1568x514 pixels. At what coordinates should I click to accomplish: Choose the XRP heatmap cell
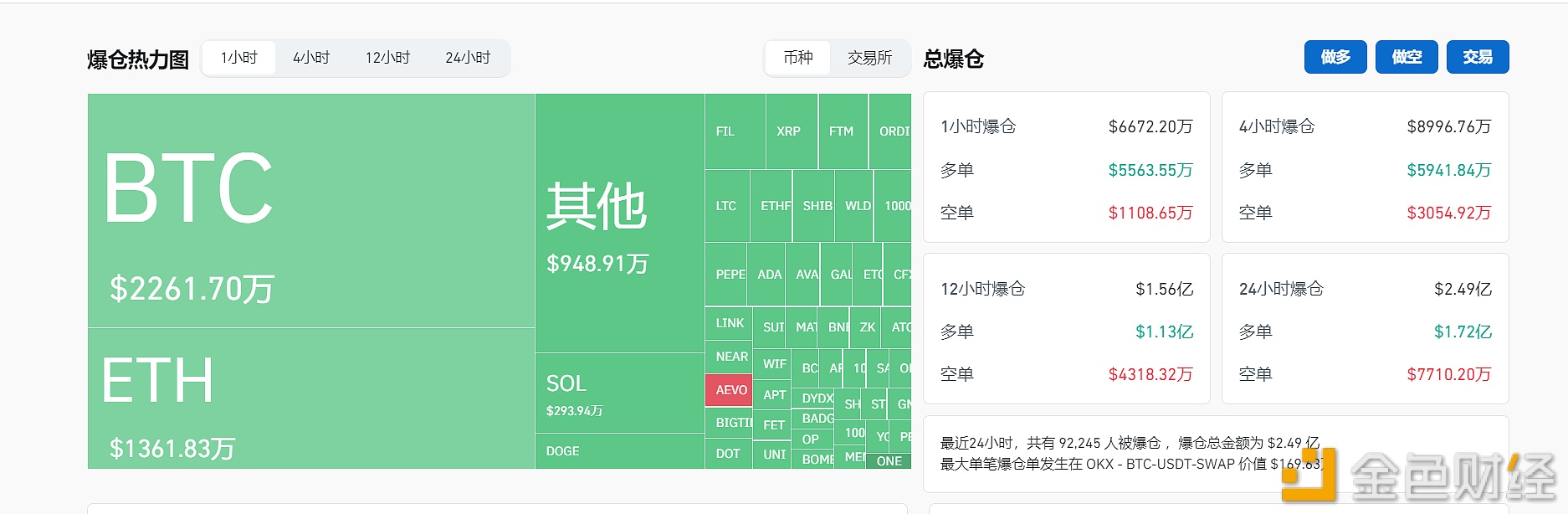pos(791,131)
